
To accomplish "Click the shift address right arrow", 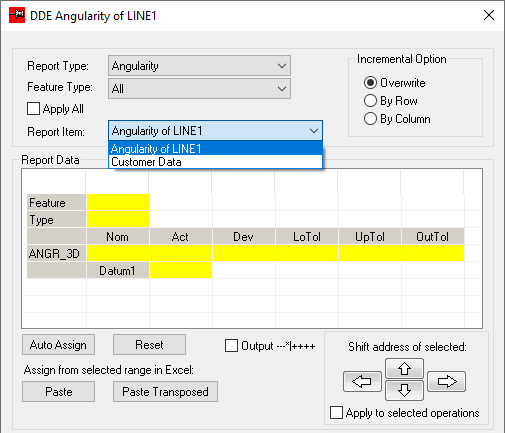I will tap(447, 381).
